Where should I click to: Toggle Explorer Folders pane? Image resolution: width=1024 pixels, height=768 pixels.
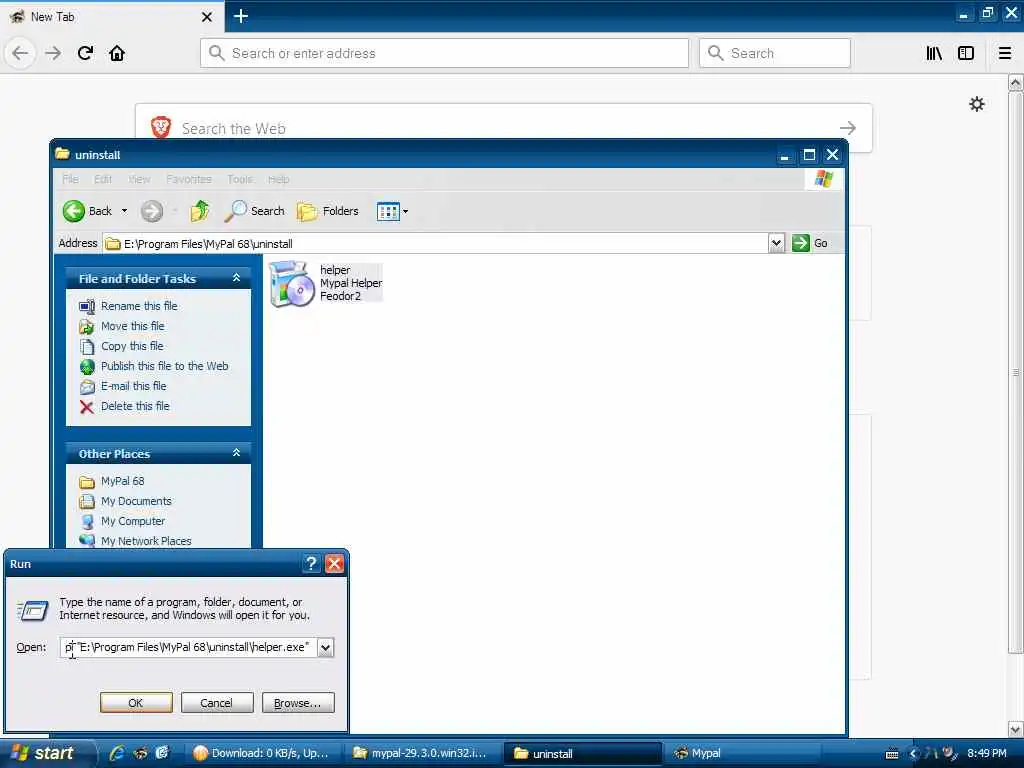click(328, 211)
